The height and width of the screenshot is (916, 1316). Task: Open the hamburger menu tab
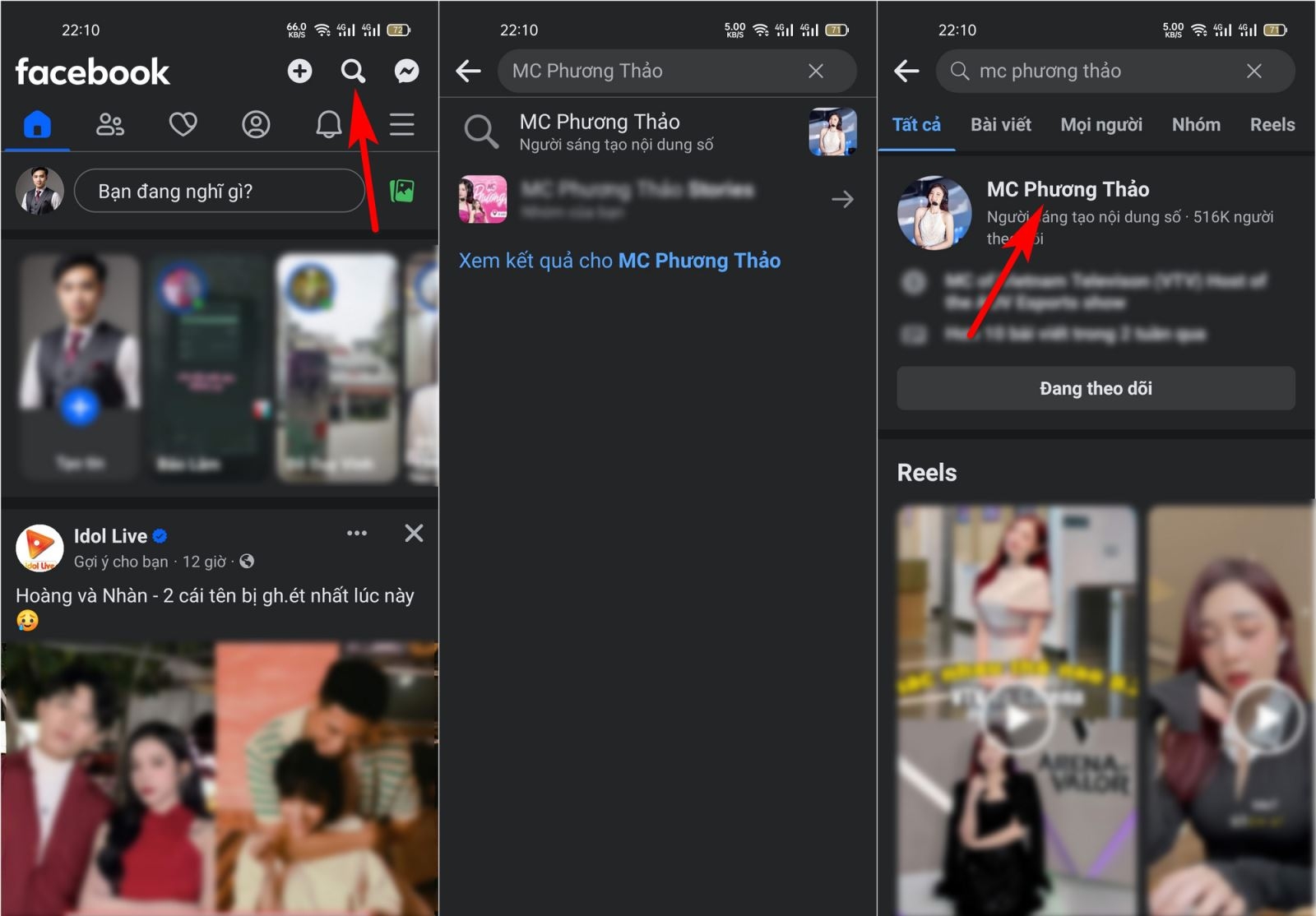(401, 125)
